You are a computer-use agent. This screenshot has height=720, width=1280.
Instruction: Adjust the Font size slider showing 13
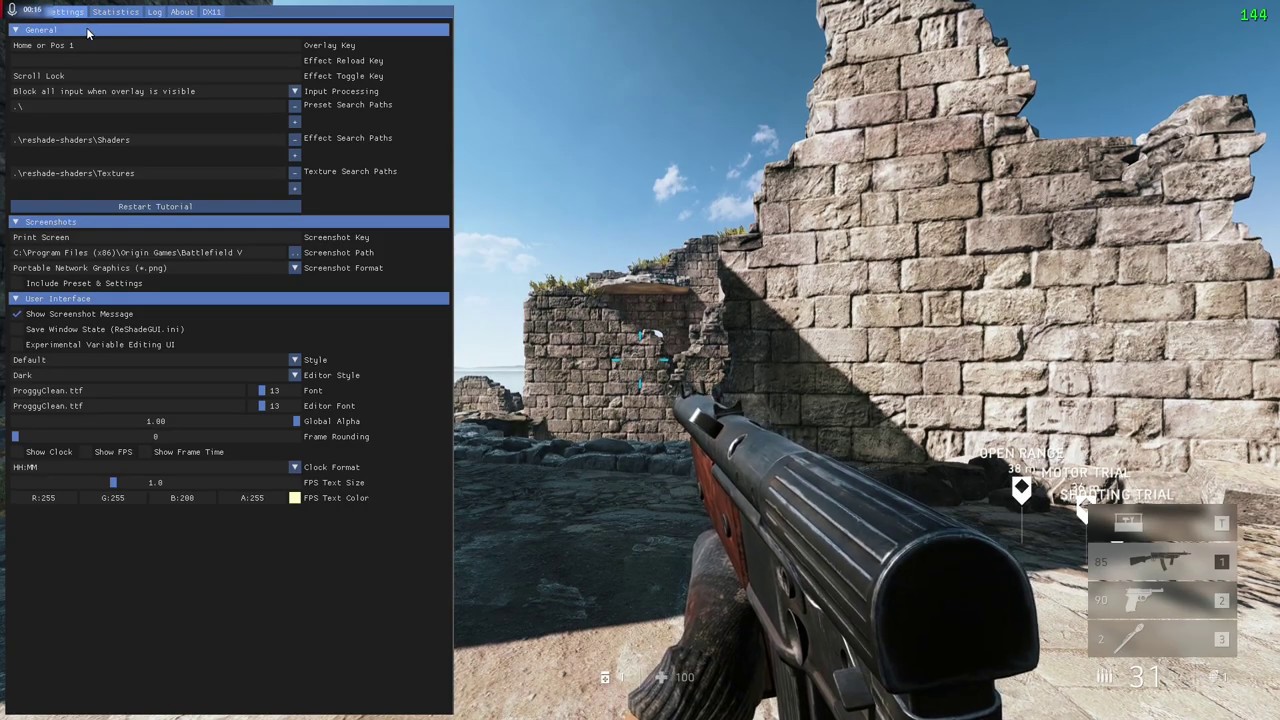[274, 391]
